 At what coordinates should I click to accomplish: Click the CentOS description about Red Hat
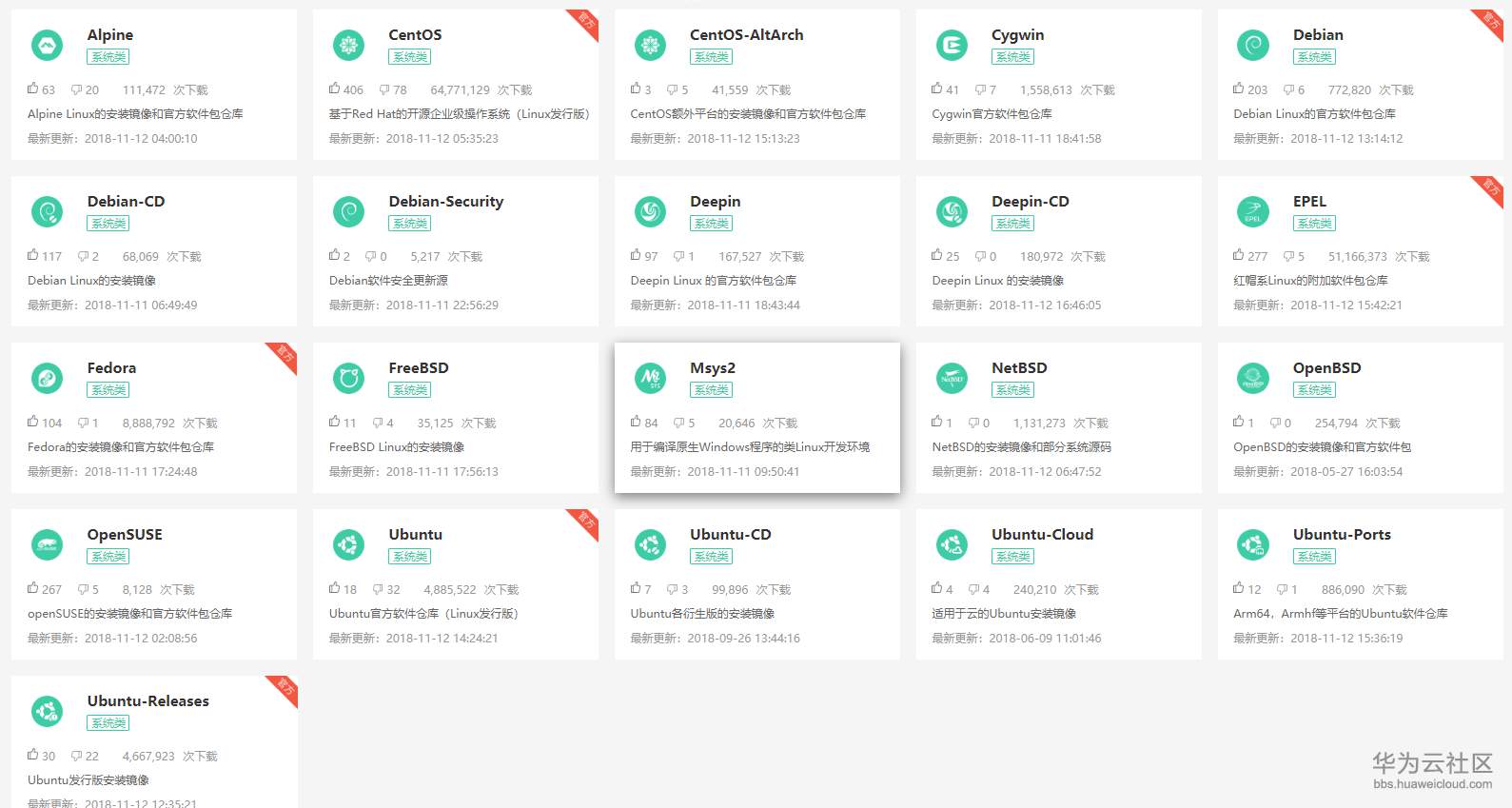click(x=459, y=114)
